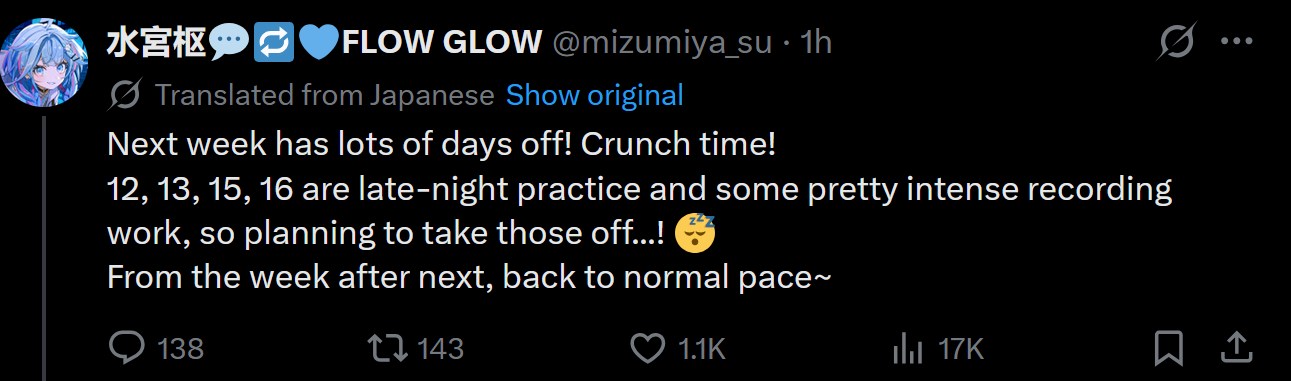This screenshot has width=1291, height=381.
Task: Click the 17K views count
Action: 961,348
